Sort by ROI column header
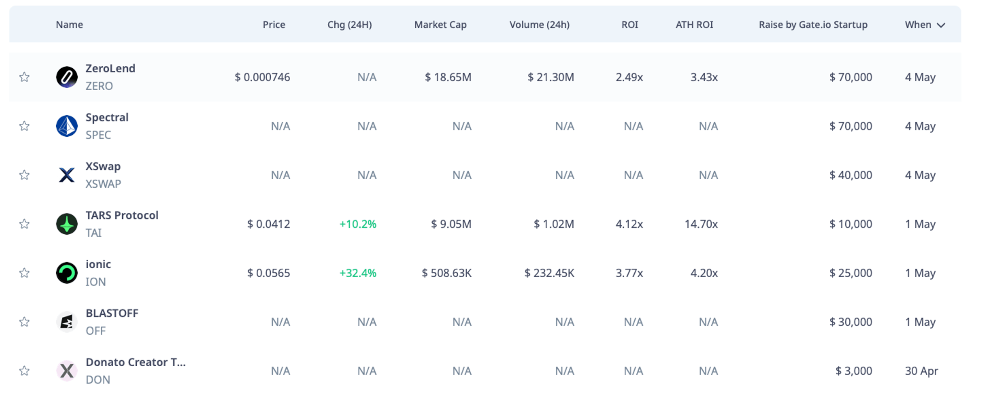Screen dimensions: 1000x401 [x=630, y=25]
